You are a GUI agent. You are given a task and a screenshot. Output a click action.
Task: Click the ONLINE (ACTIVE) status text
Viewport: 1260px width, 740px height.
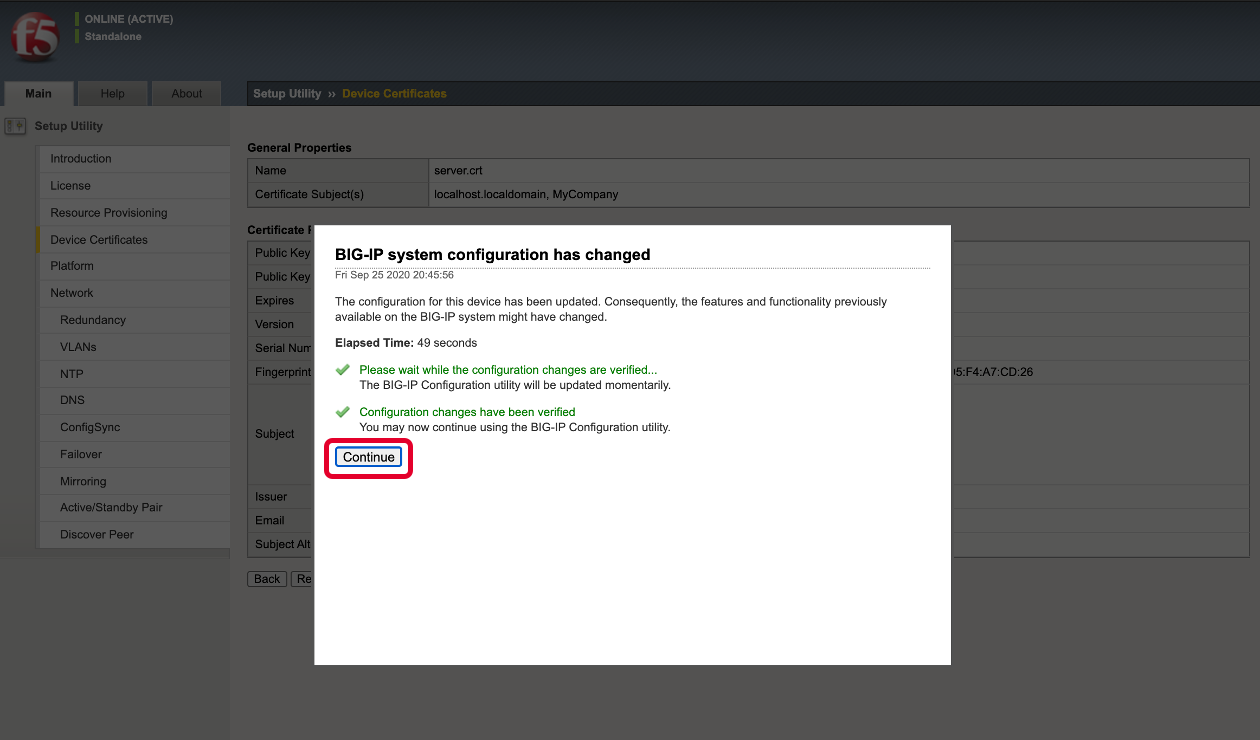129,19
